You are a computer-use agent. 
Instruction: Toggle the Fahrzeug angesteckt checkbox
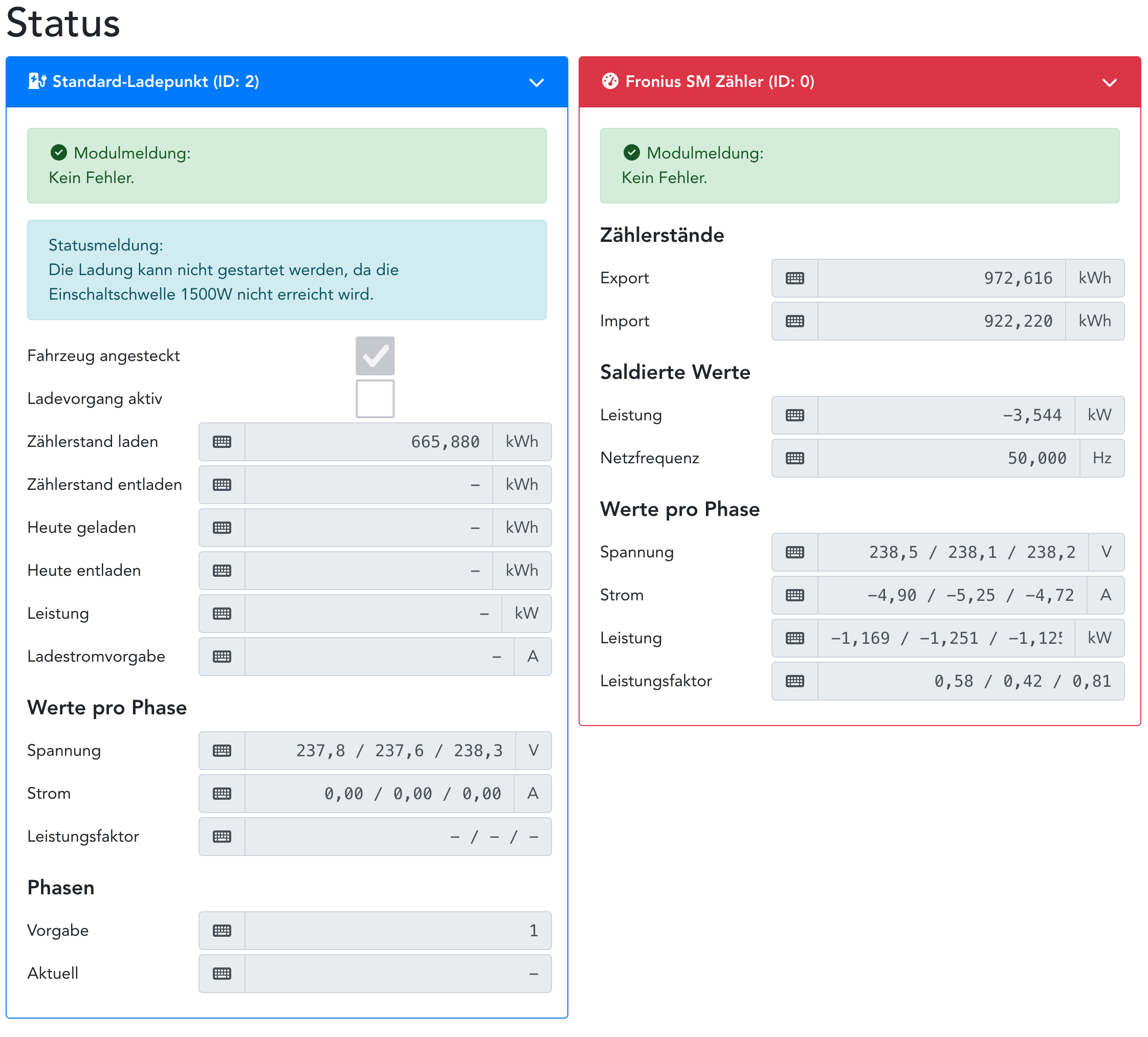[374, 356]
